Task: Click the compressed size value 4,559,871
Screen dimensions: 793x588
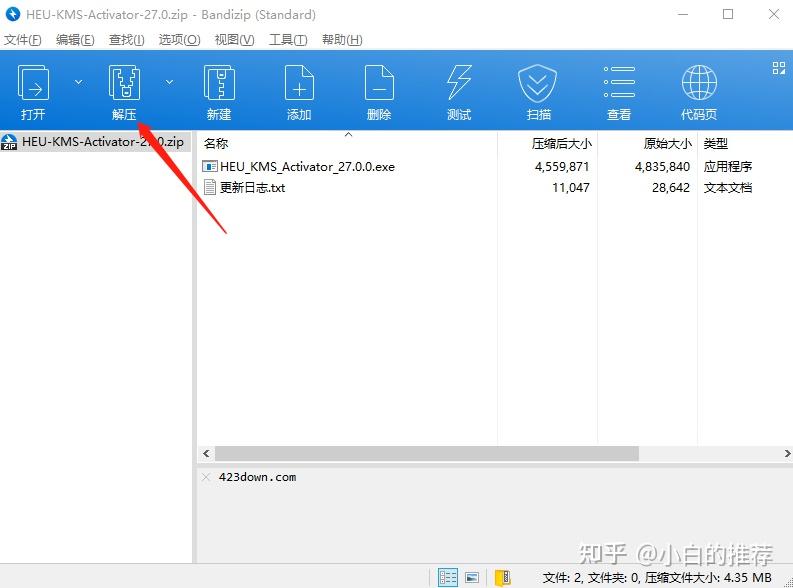Action: 562,166
